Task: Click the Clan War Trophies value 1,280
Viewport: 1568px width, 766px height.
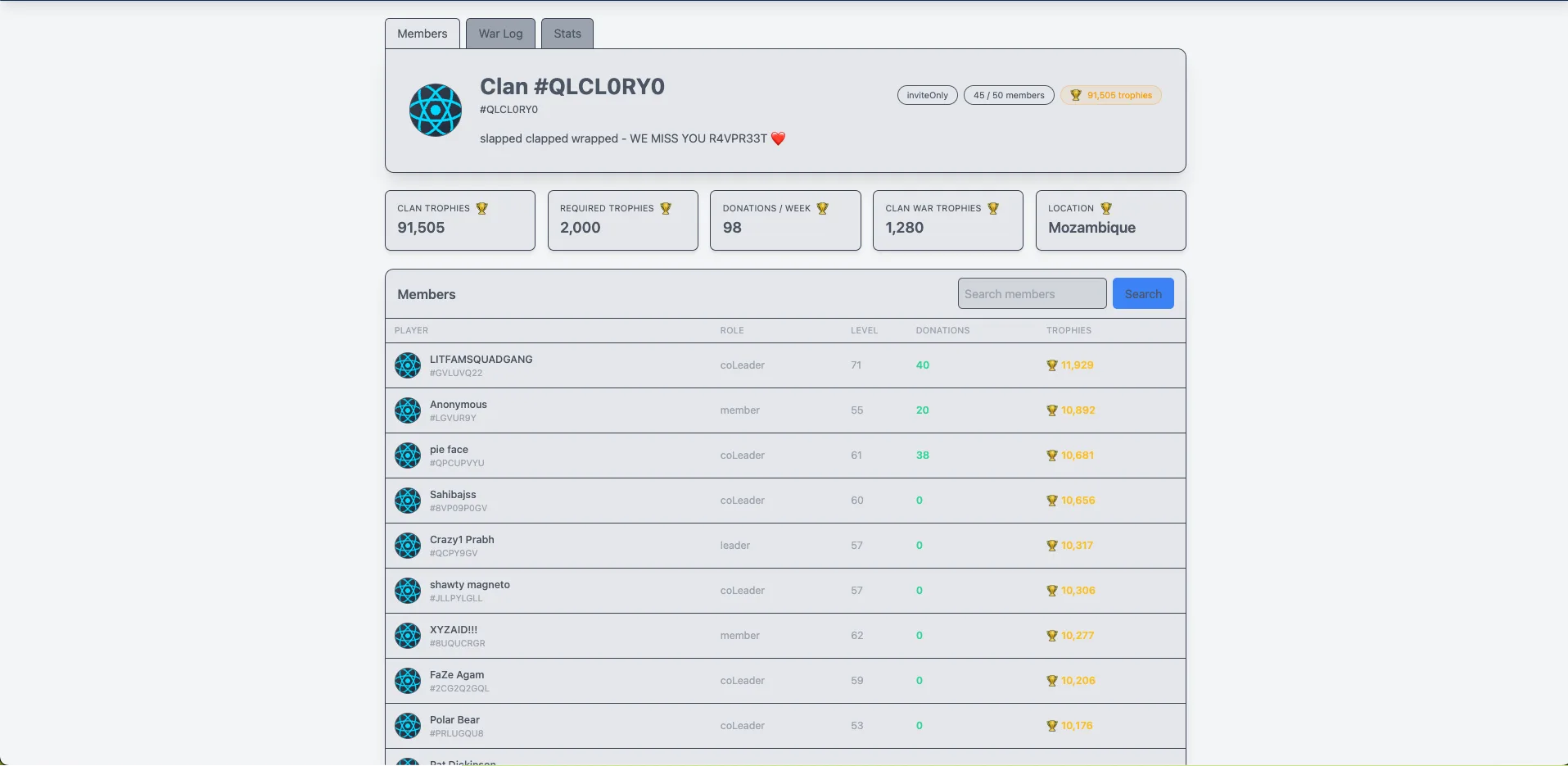Action: [904, 228]
